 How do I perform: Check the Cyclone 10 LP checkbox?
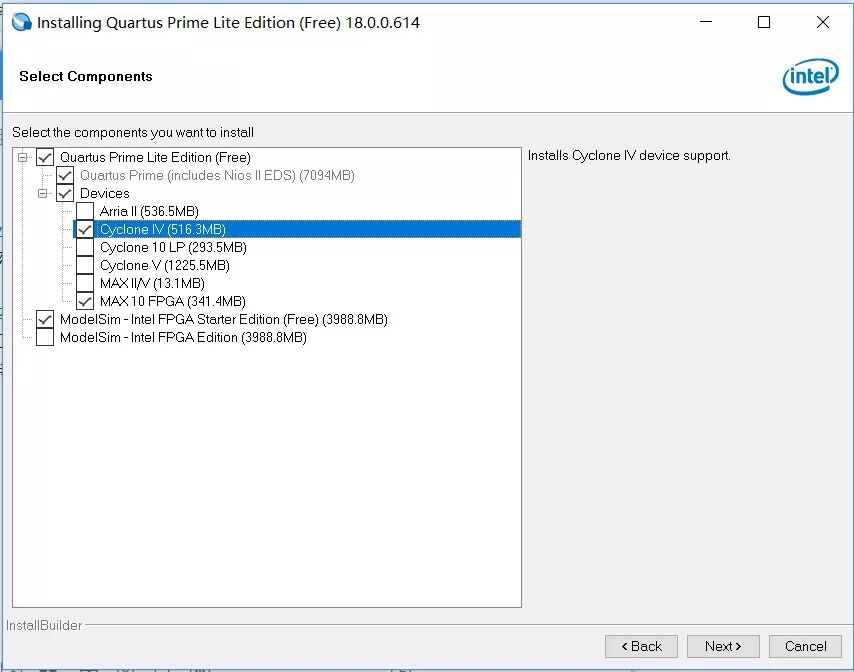(x=85, y=247)
